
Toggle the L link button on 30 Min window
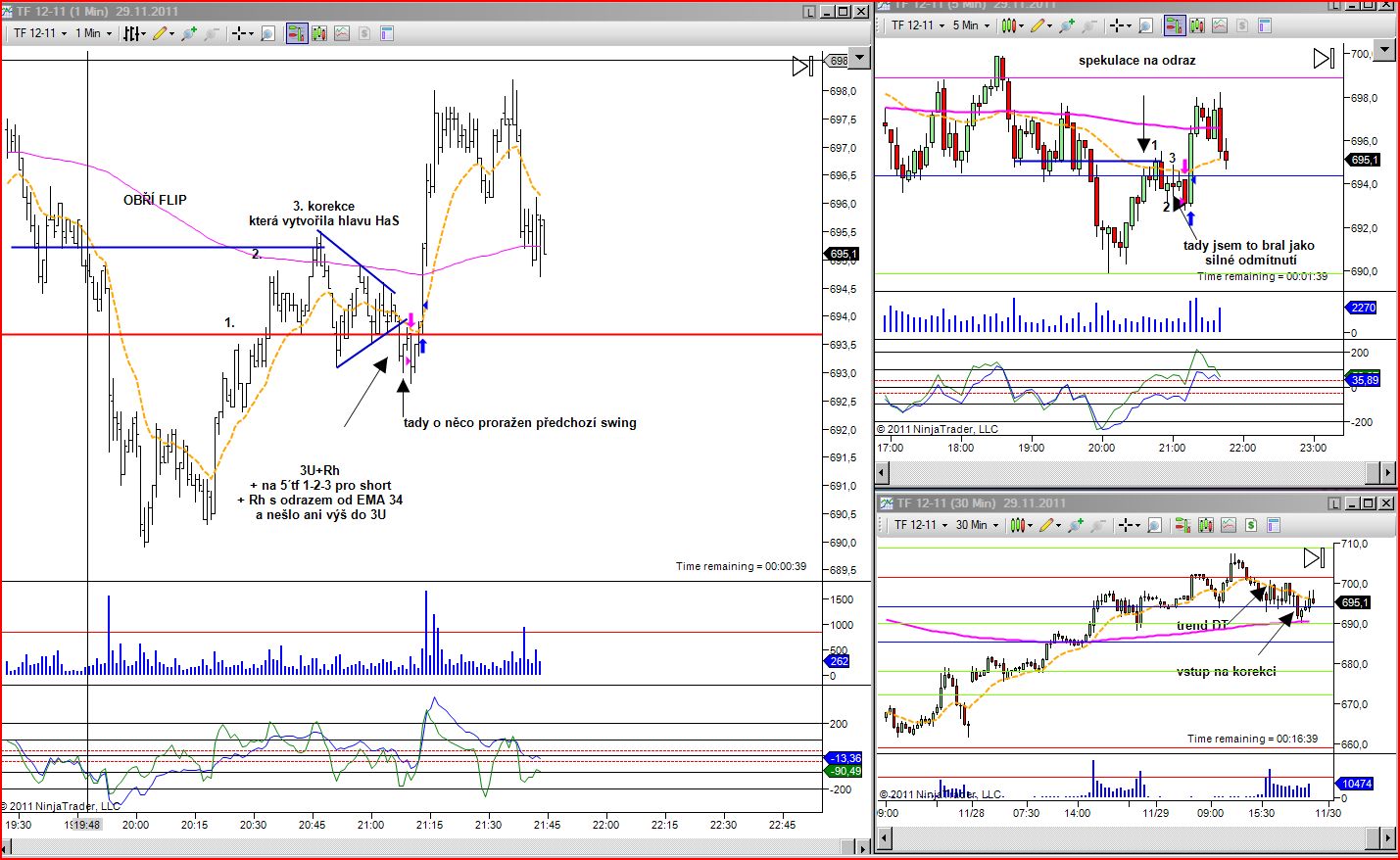[1334, 503]
